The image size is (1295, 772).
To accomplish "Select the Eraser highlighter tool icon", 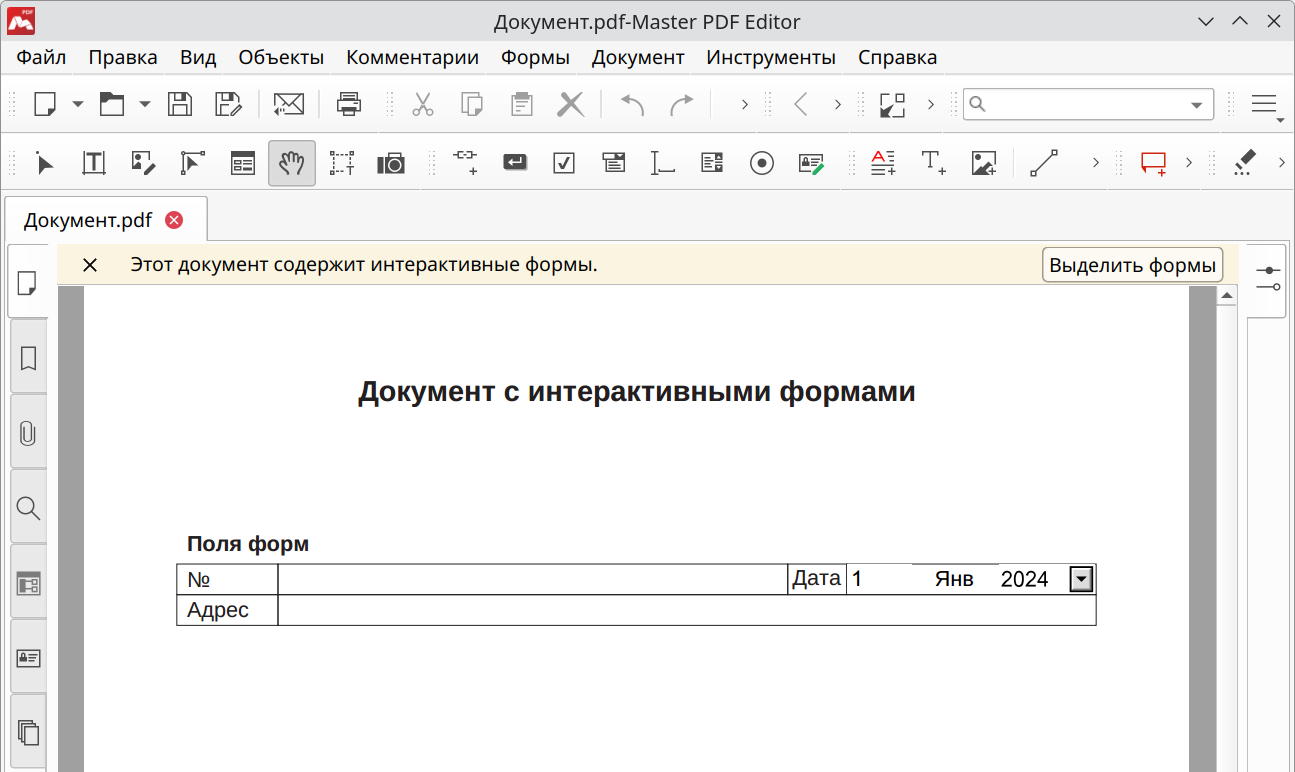I will pyautogui.click(x=1244, y=163).
